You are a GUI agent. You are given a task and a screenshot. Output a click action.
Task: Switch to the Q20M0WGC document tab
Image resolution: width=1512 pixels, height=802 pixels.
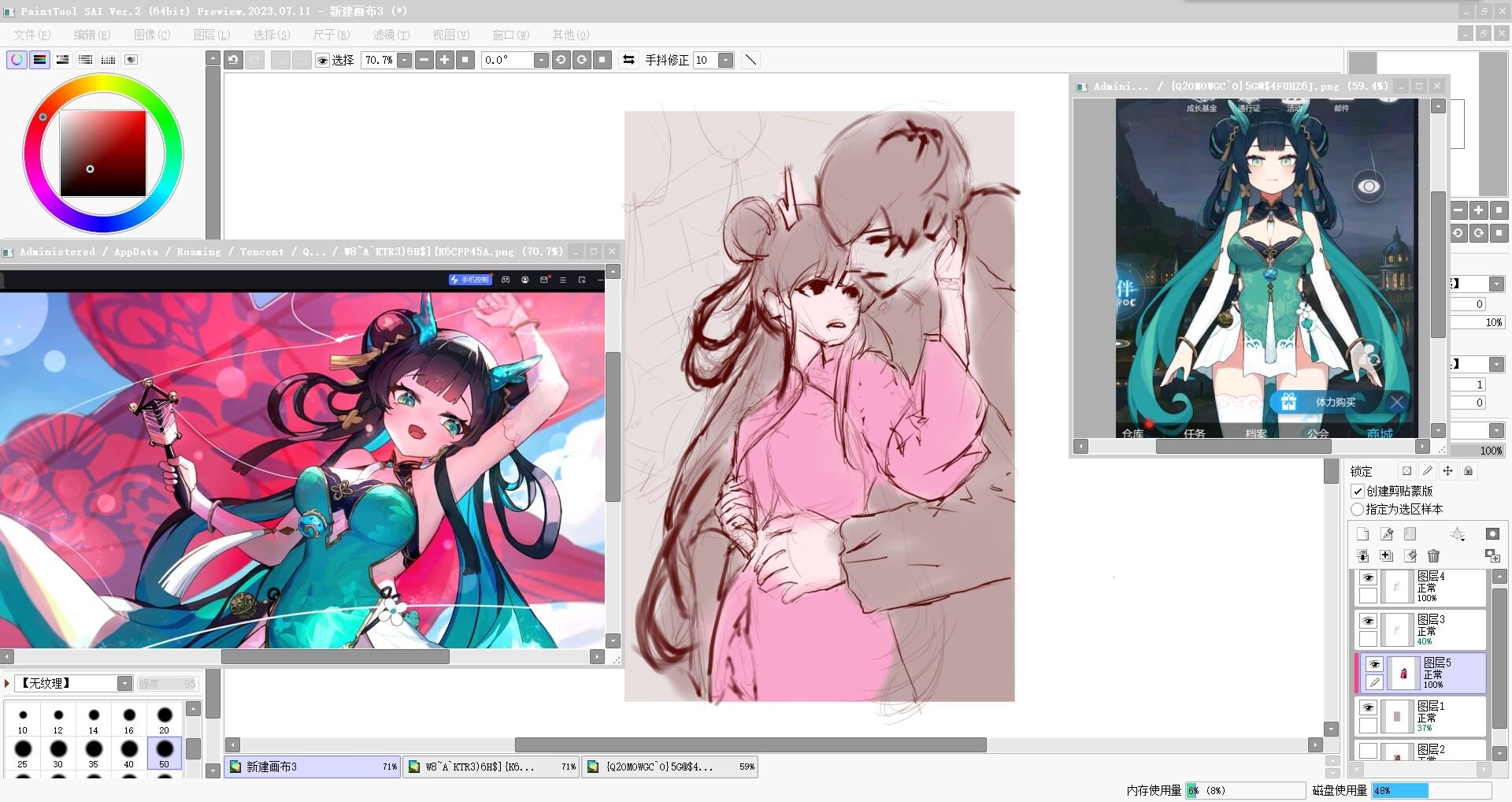670,767
